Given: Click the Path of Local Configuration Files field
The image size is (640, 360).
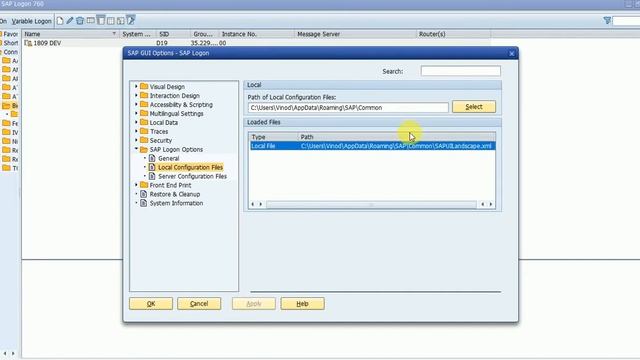Looking at the screenshot, I should tap(348, 108).
